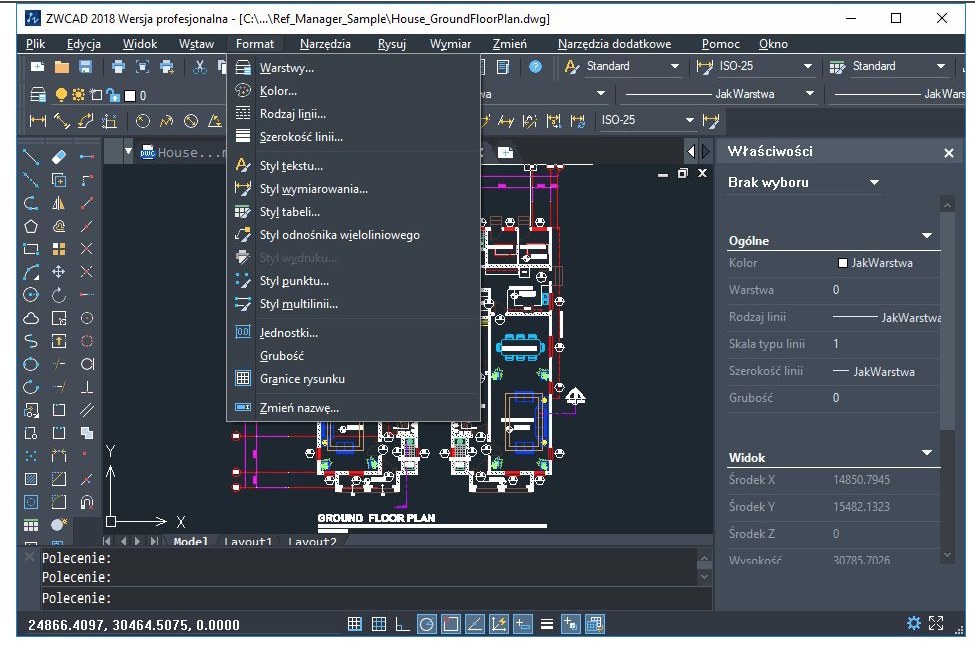Toggle lineweight display in the status bar
The width and height of the screenshot is (975, 646).
pos(547,624)
